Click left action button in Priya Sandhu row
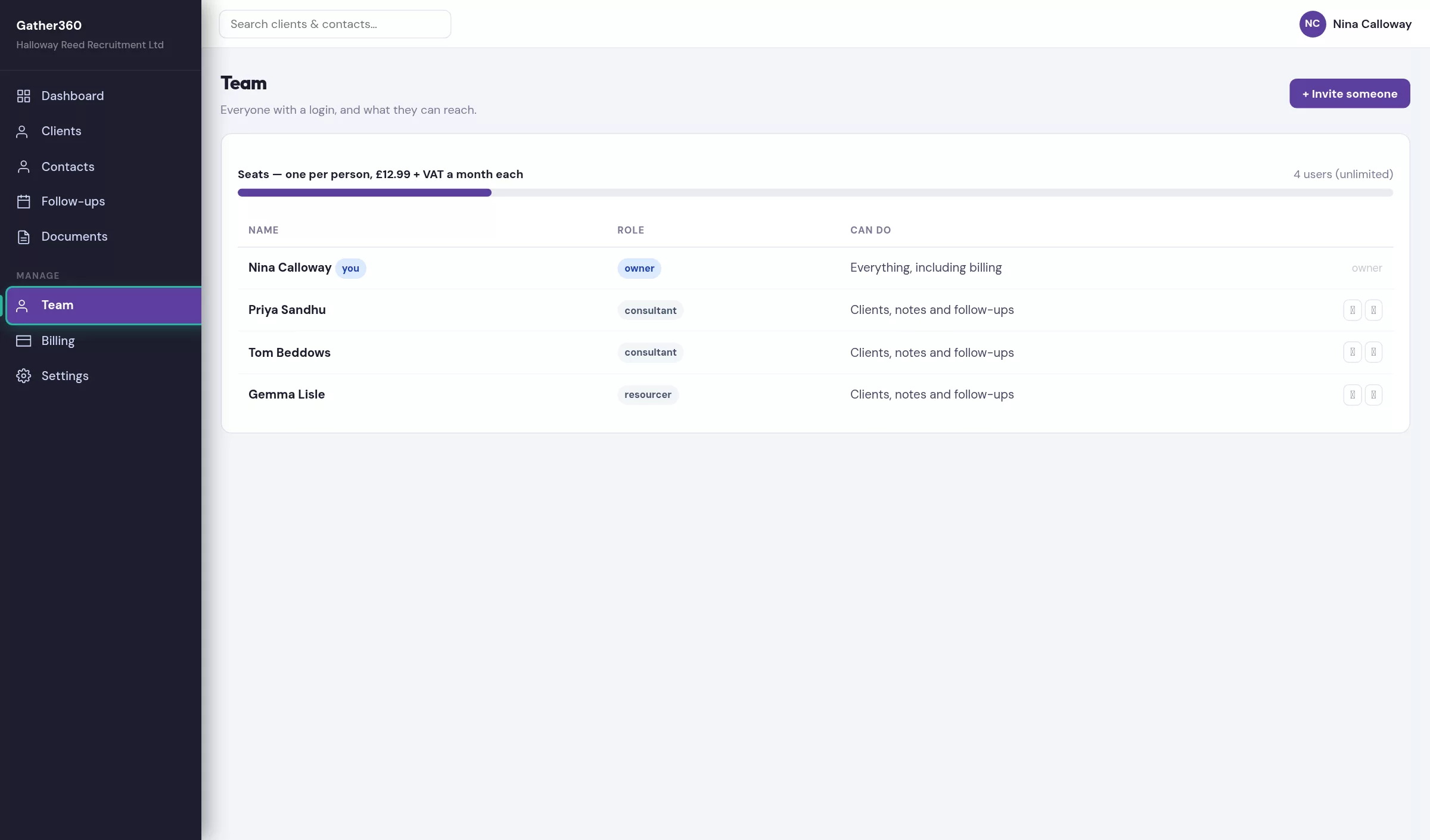 point(1353,310)
